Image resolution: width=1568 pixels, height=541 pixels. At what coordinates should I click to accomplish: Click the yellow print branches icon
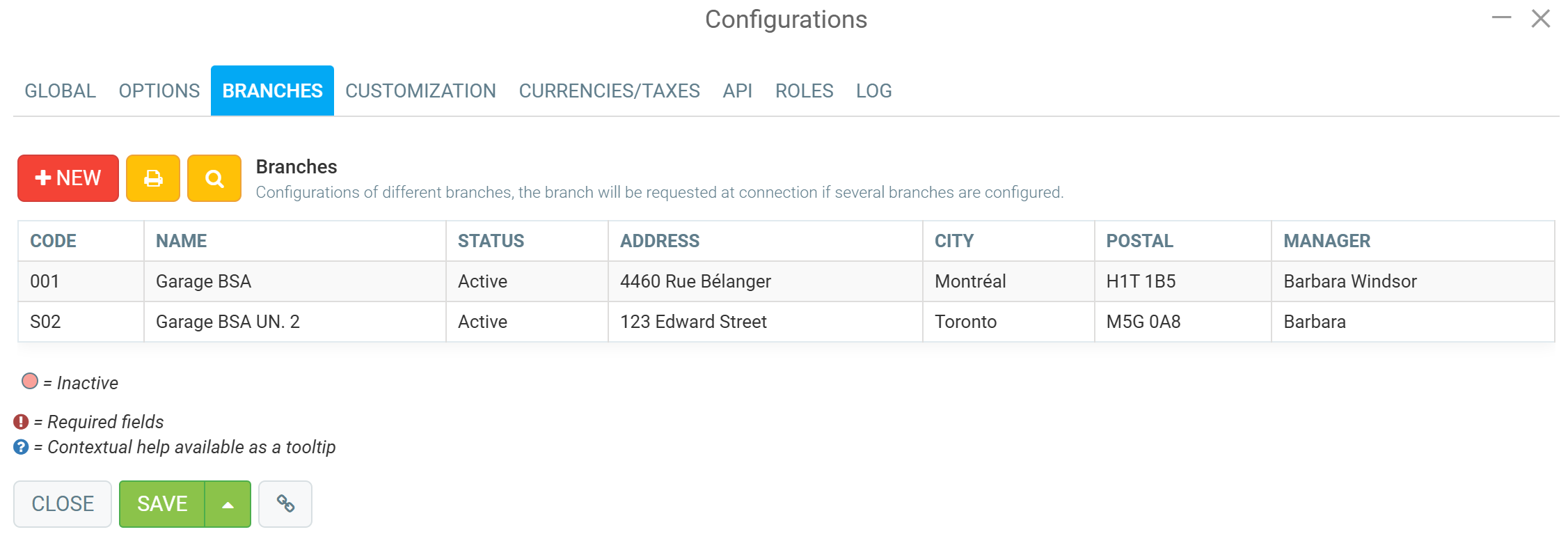tap(153, 178)
